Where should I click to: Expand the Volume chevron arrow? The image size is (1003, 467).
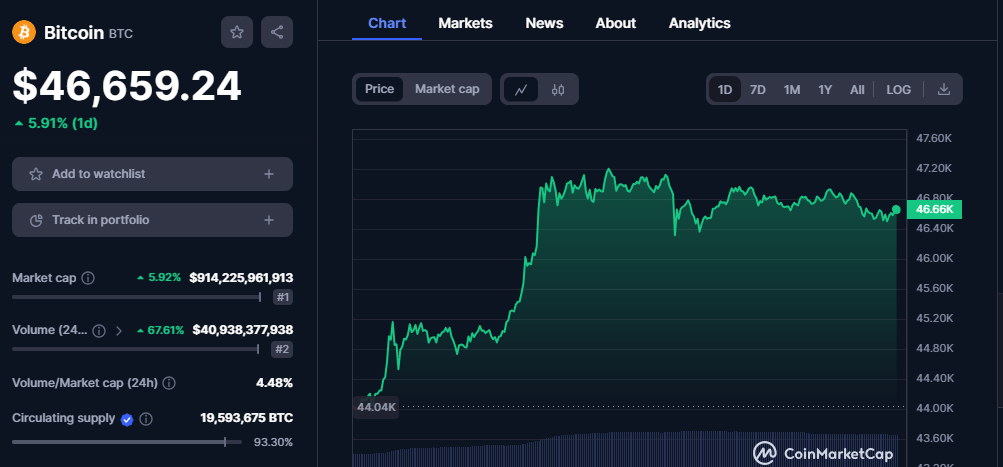click(118, 331)
